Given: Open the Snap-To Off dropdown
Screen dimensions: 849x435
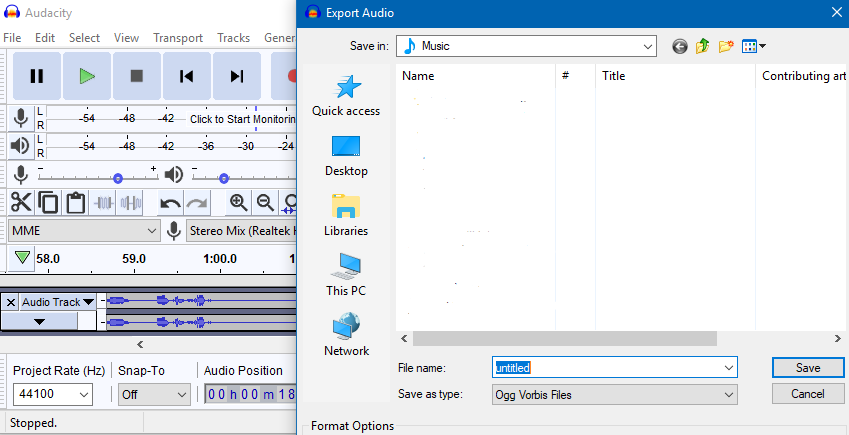Looking at the screenshot, I should coord(154,394).
